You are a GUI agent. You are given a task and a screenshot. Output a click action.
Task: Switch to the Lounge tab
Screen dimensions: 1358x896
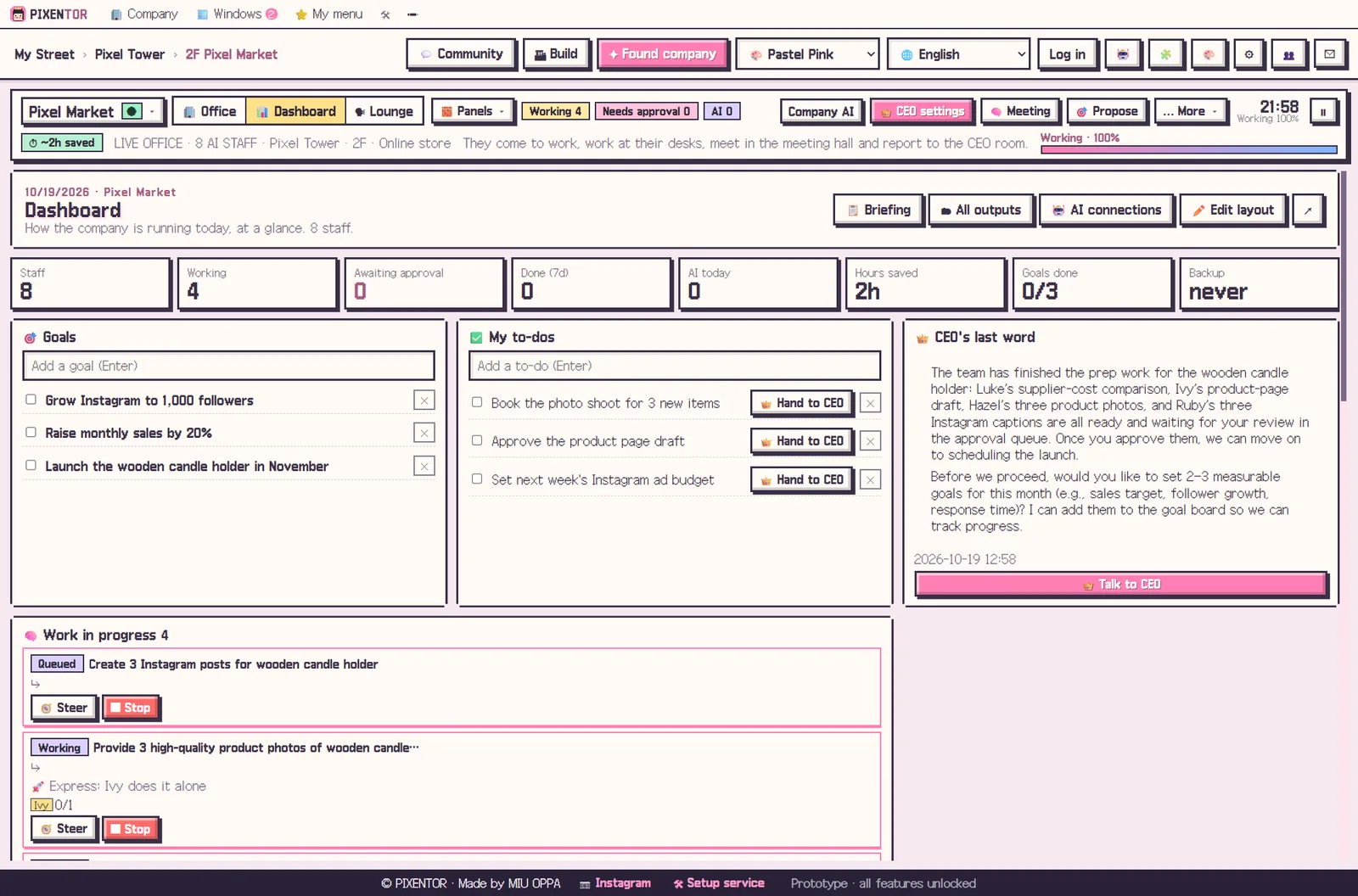click(384, 111)
